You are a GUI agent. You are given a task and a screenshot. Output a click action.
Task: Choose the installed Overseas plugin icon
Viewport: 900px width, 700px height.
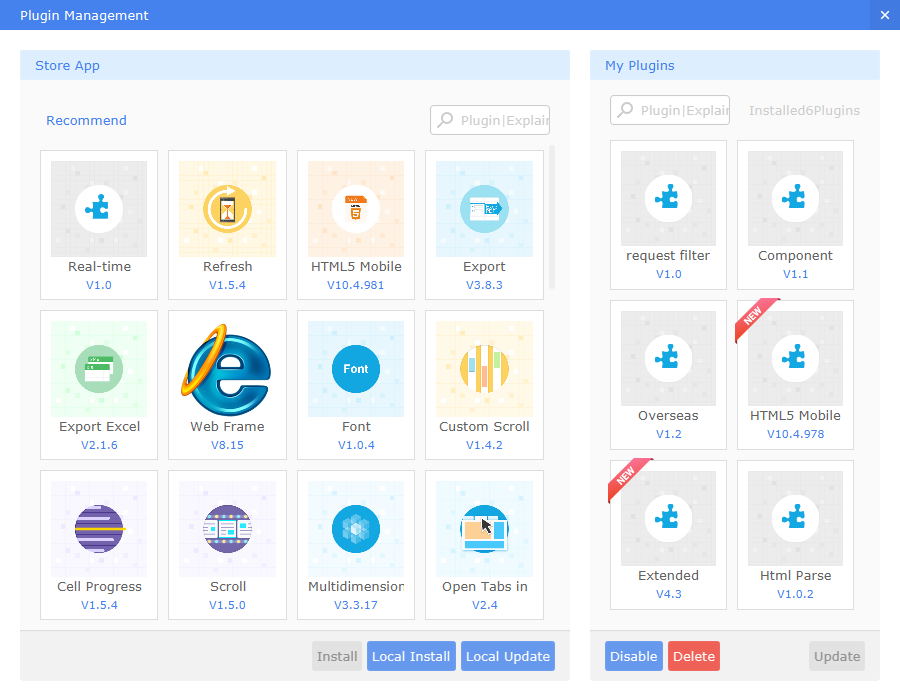click(x=668, y=359)
